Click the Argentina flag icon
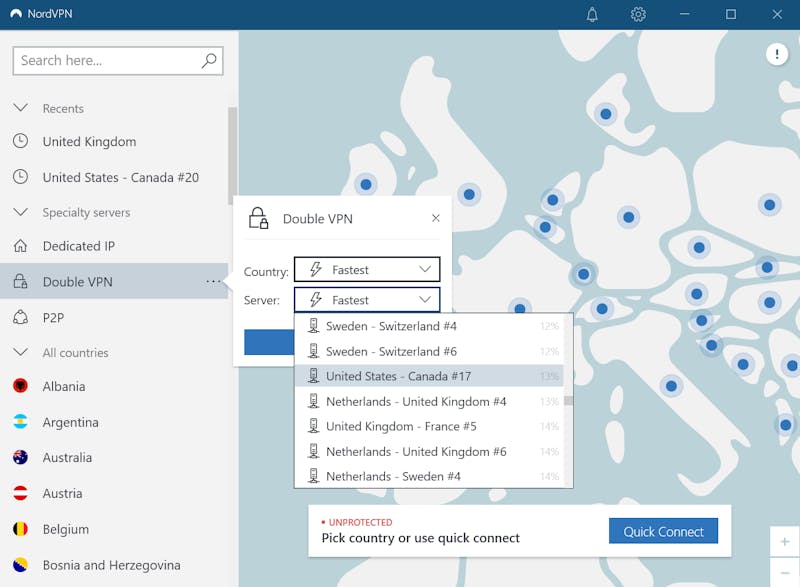 point(20,422)
